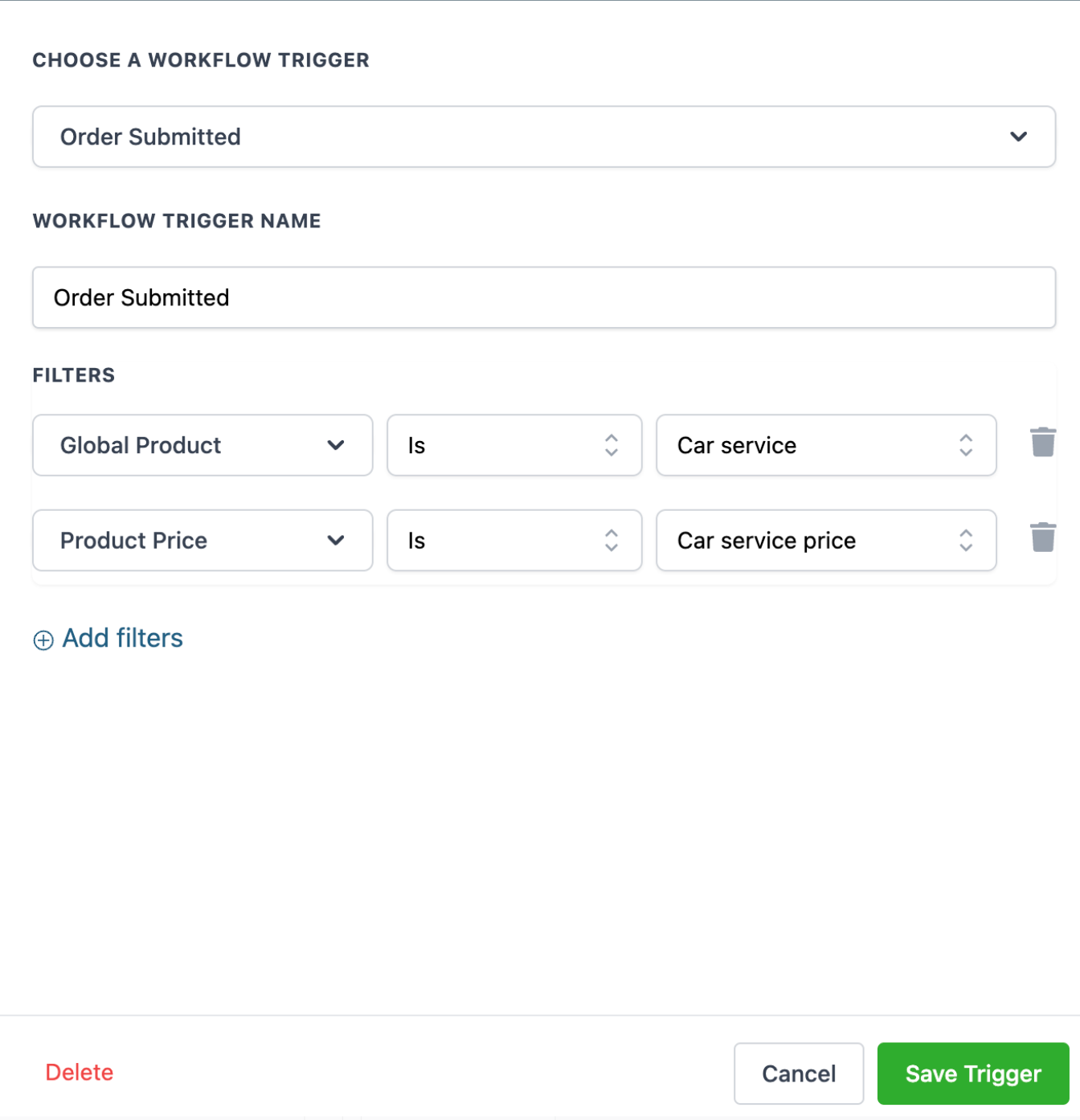Click the green Save Trigger button
The image size is (1080, 1120).
pyautogui.click(x=972, y=1073)
